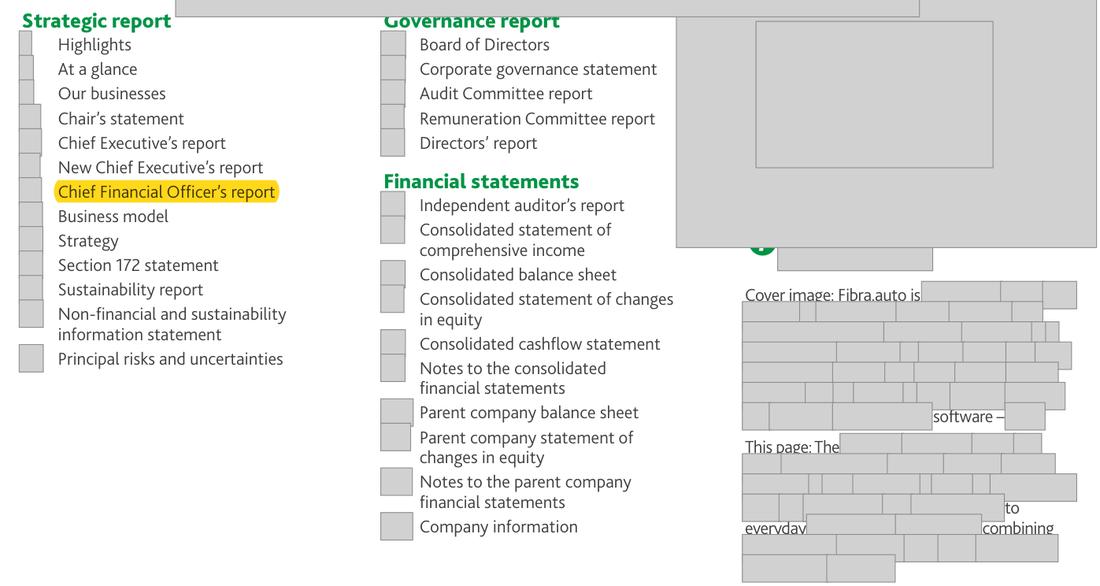Go to Parent company balance sheet
Screen dimensions: 1100x586
point(529,413)
